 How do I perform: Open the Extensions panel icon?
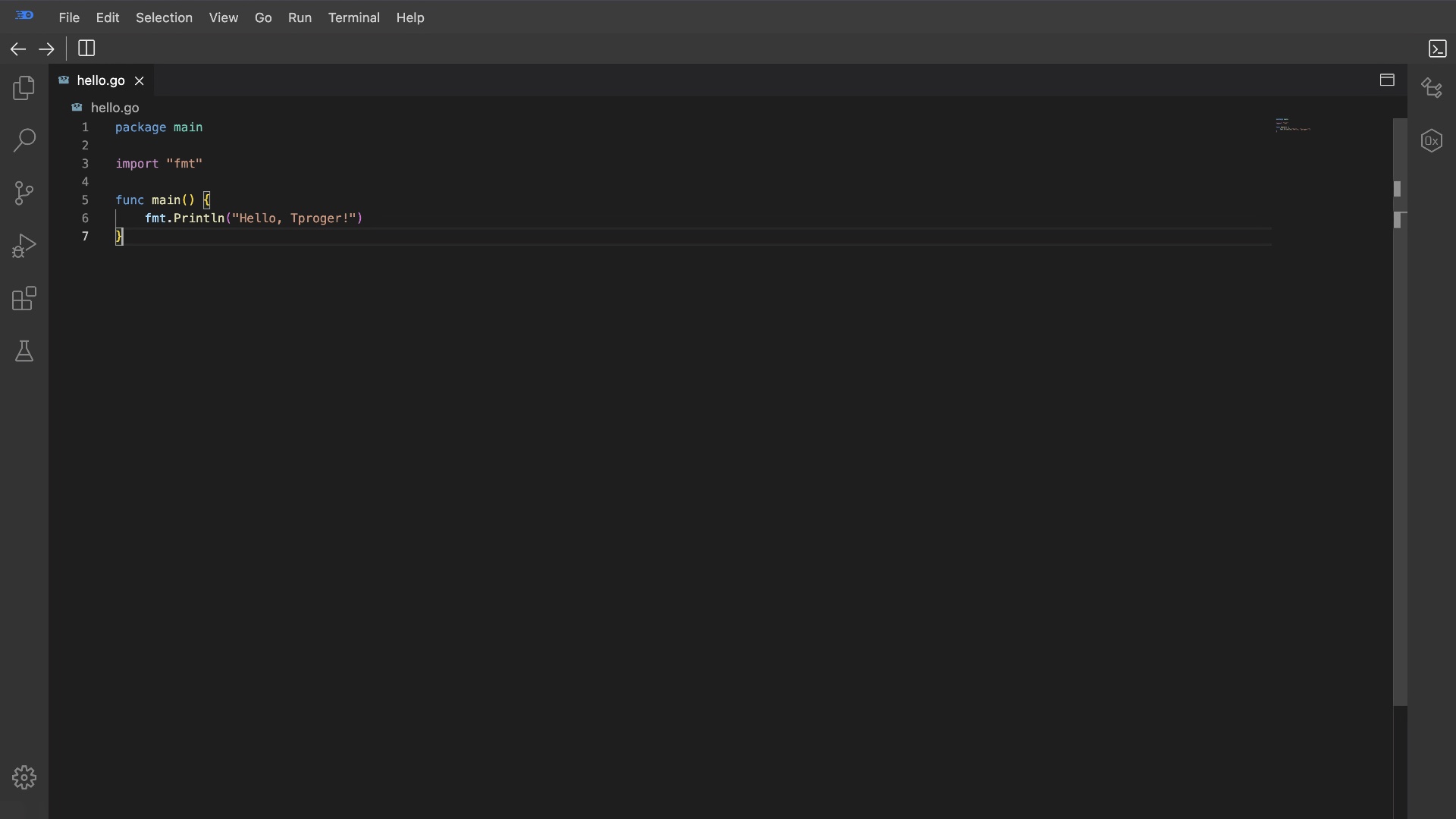(x=24, y=300)
